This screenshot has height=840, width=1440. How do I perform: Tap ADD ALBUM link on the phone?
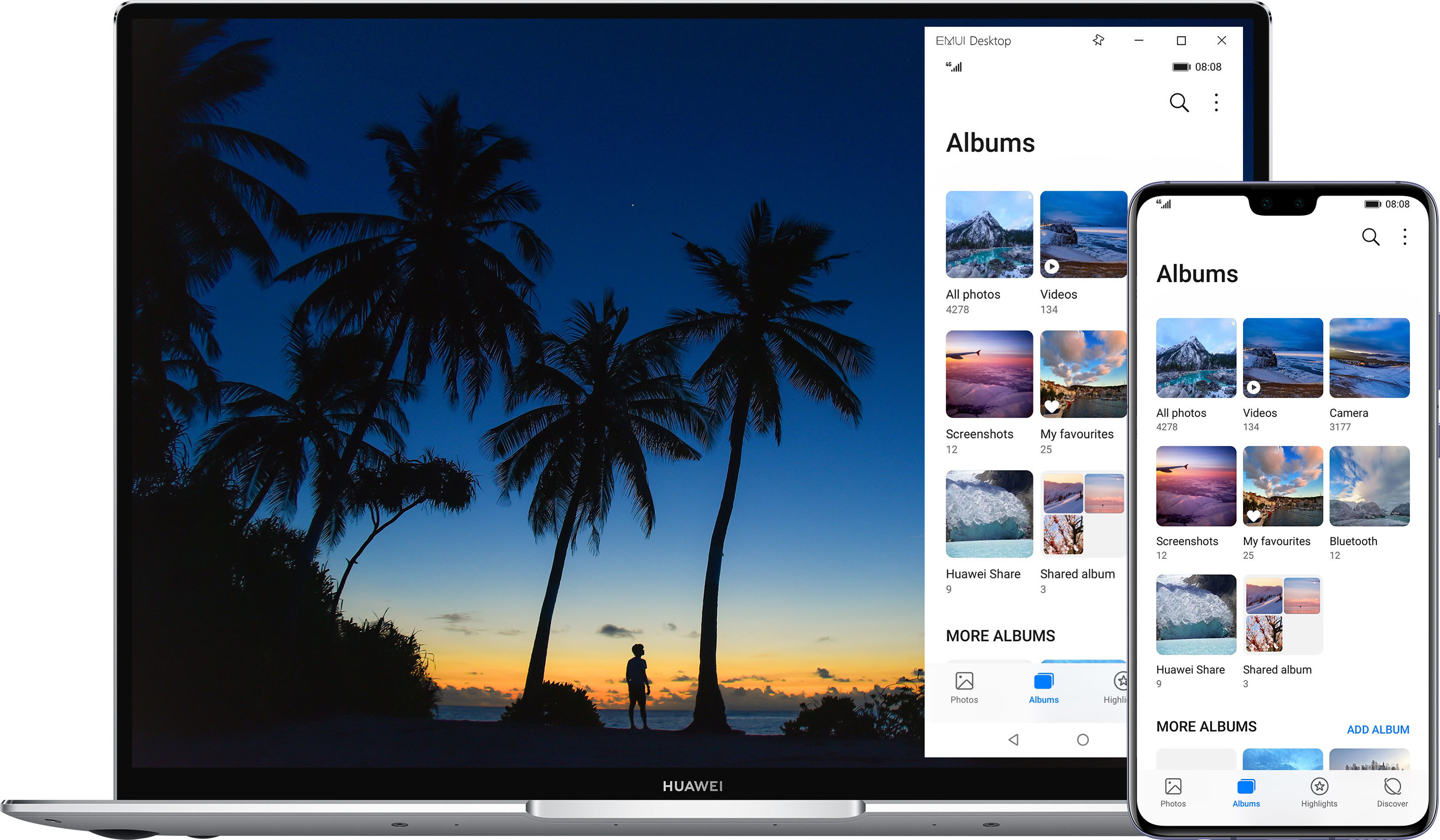tap(1378, 730)
